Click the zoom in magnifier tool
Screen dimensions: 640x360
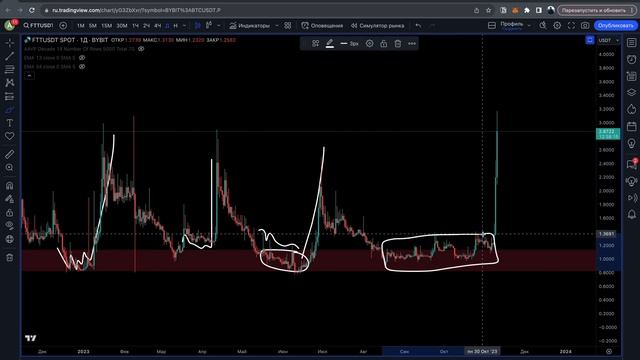point(9,167)
